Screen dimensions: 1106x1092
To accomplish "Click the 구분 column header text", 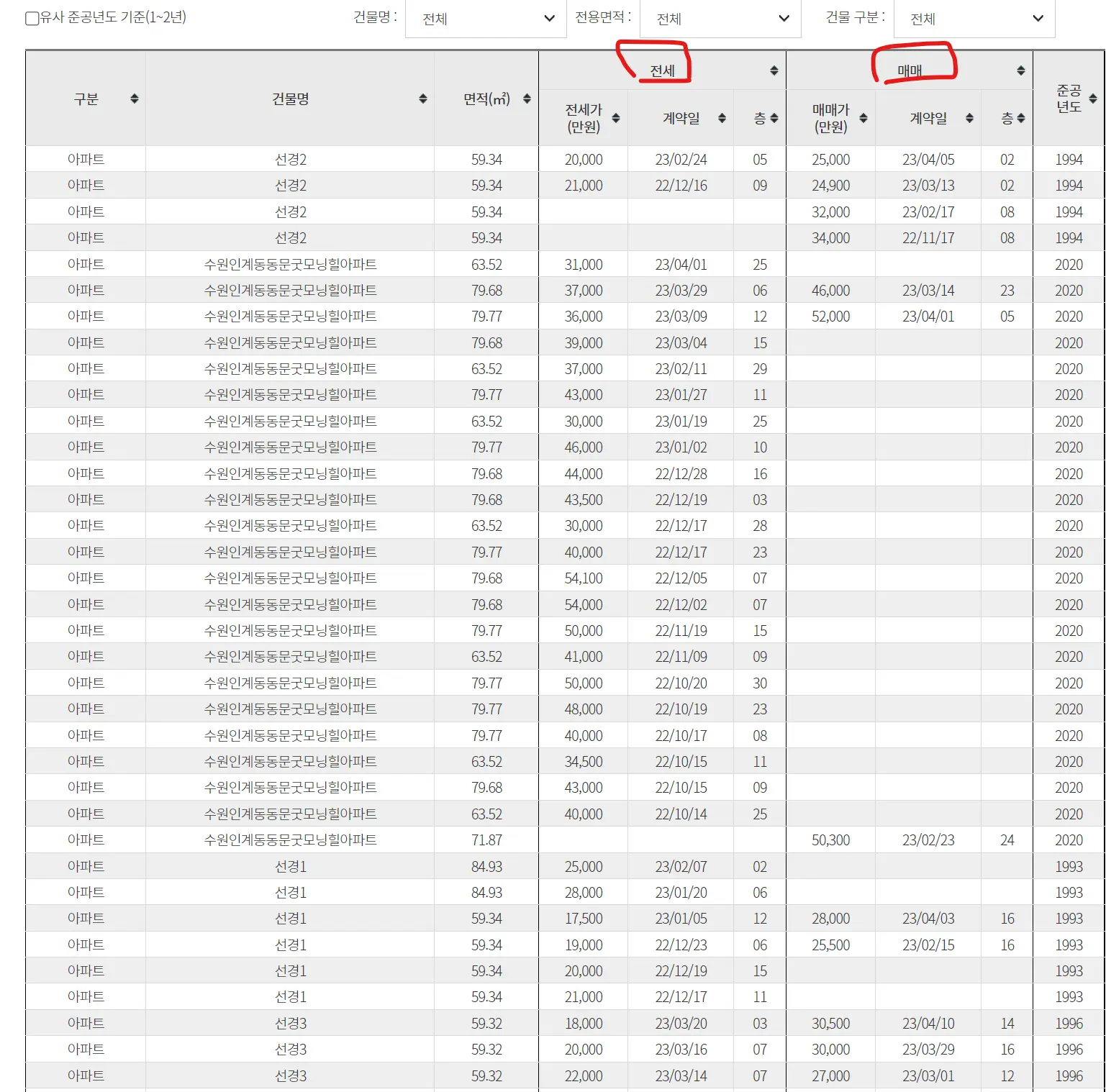I will [x=86, y=99].
